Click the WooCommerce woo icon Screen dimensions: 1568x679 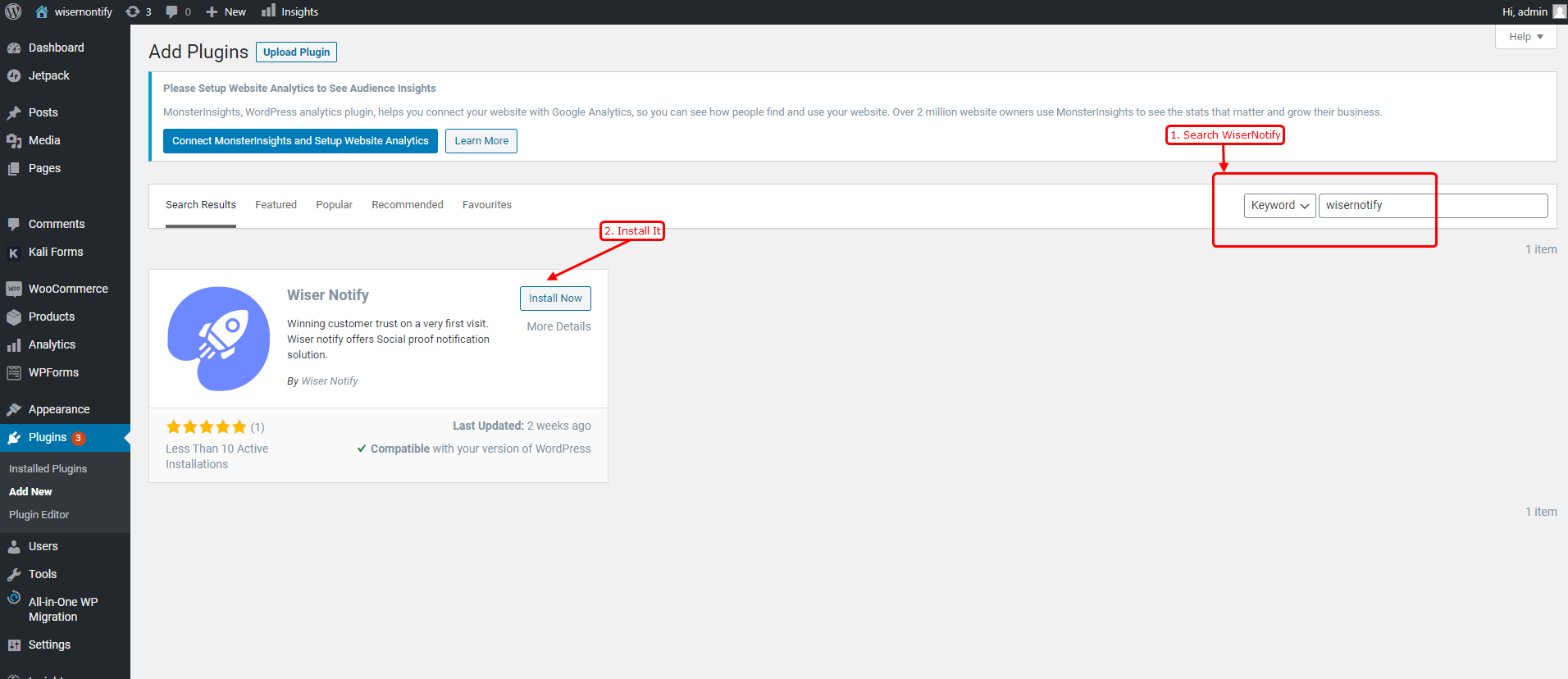pyautogui.click(x=14, y=289)
